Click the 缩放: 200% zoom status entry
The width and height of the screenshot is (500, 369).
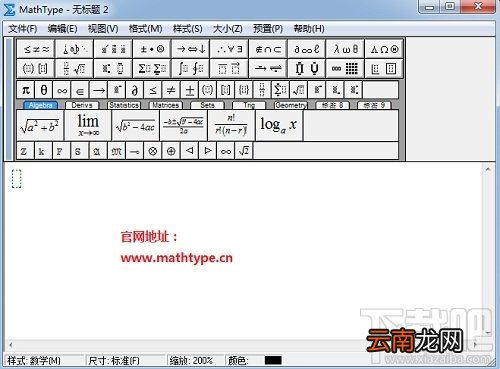(191, 360)
